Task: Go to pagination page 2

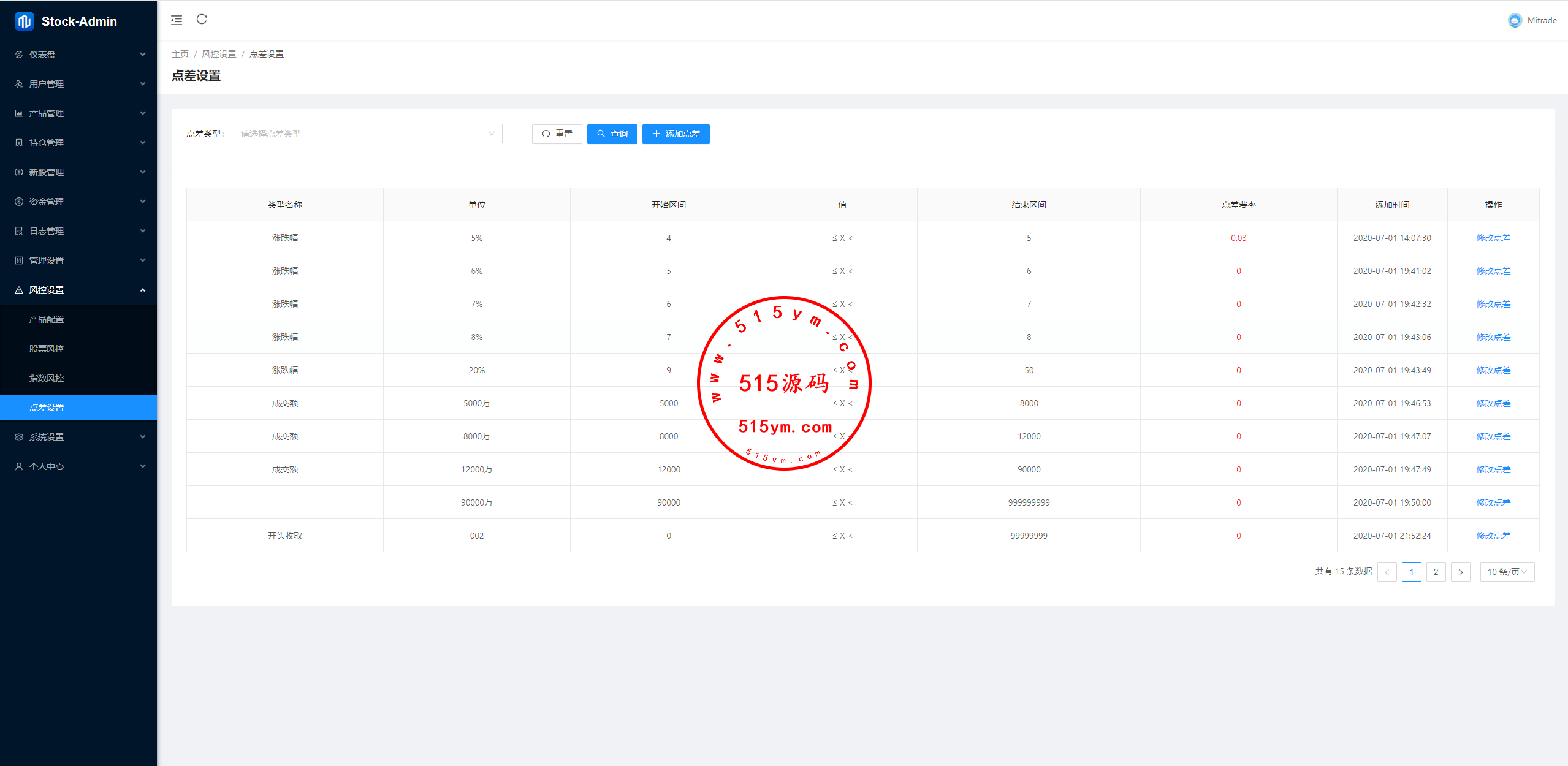Action: [1436, 572]
